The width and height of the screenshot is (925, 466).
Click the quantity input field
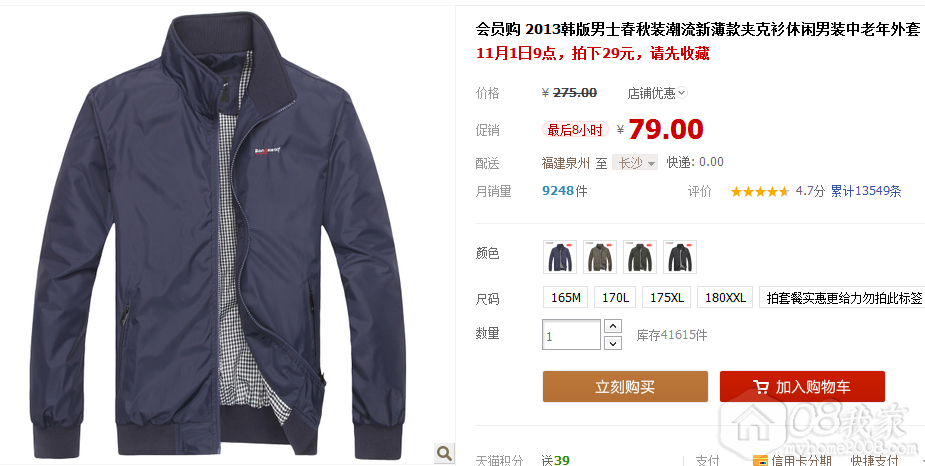[x=571, y=334]
